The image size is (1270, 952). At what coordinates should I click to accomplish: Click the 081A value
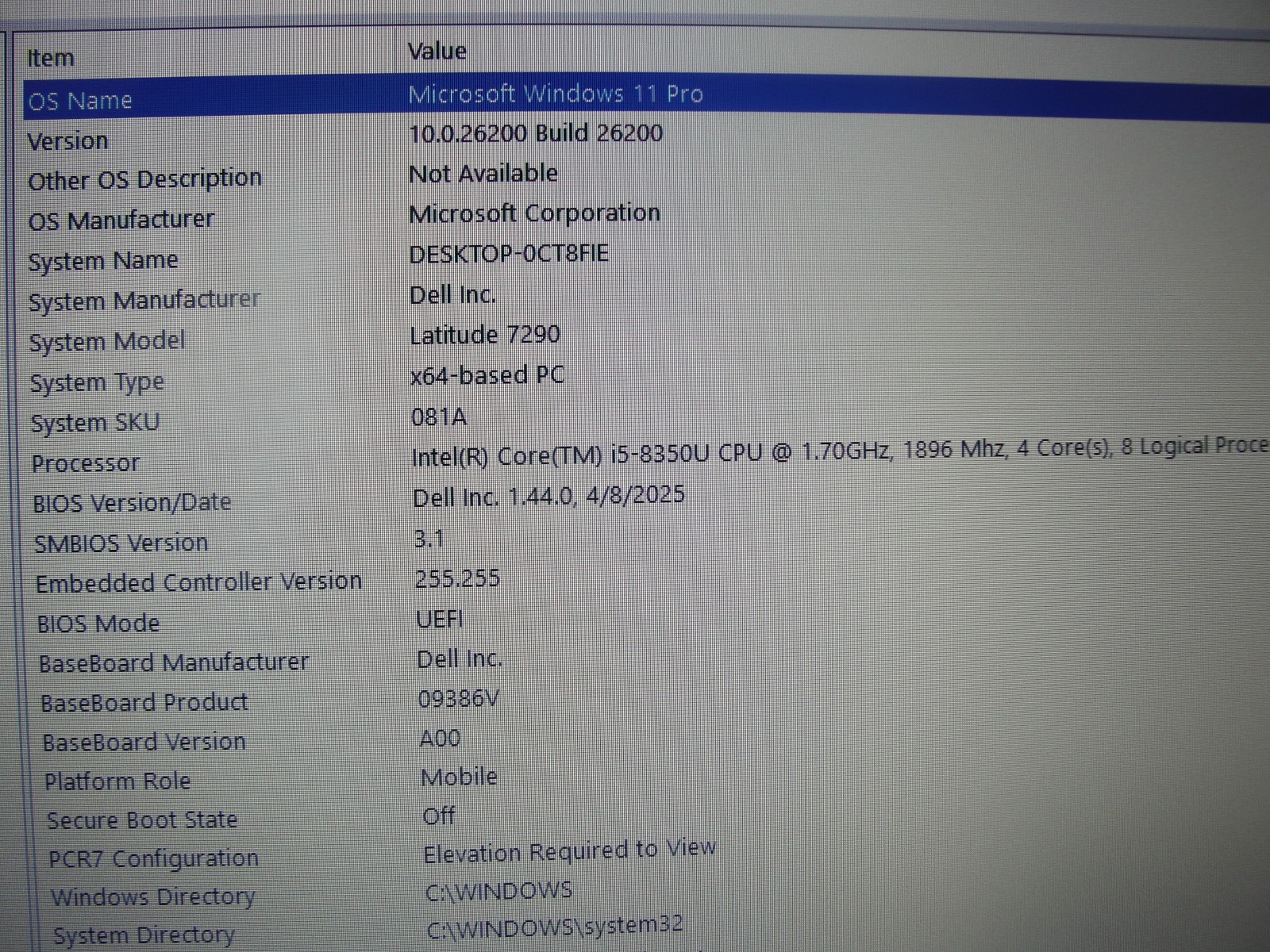[439, 416]
